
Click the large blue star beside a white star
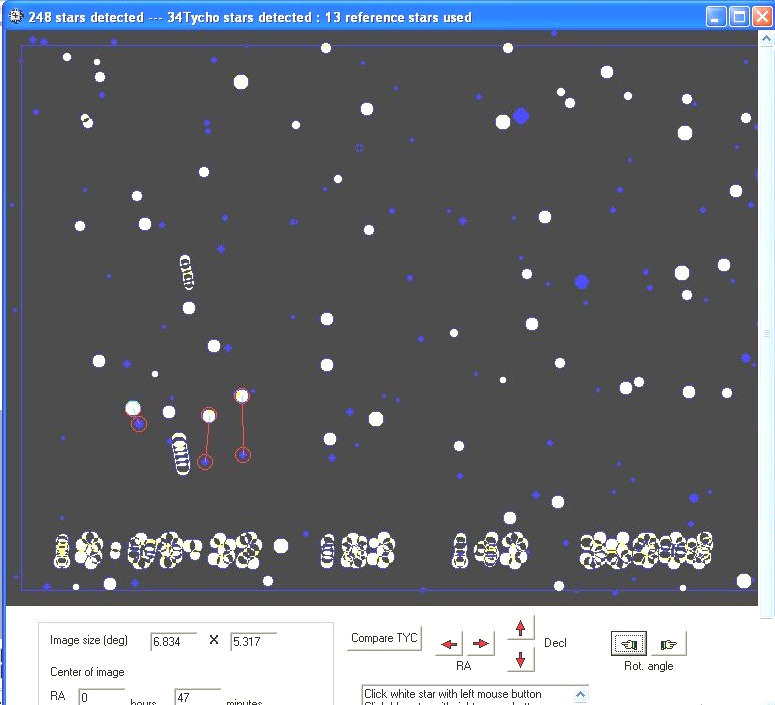click(520, 116)
